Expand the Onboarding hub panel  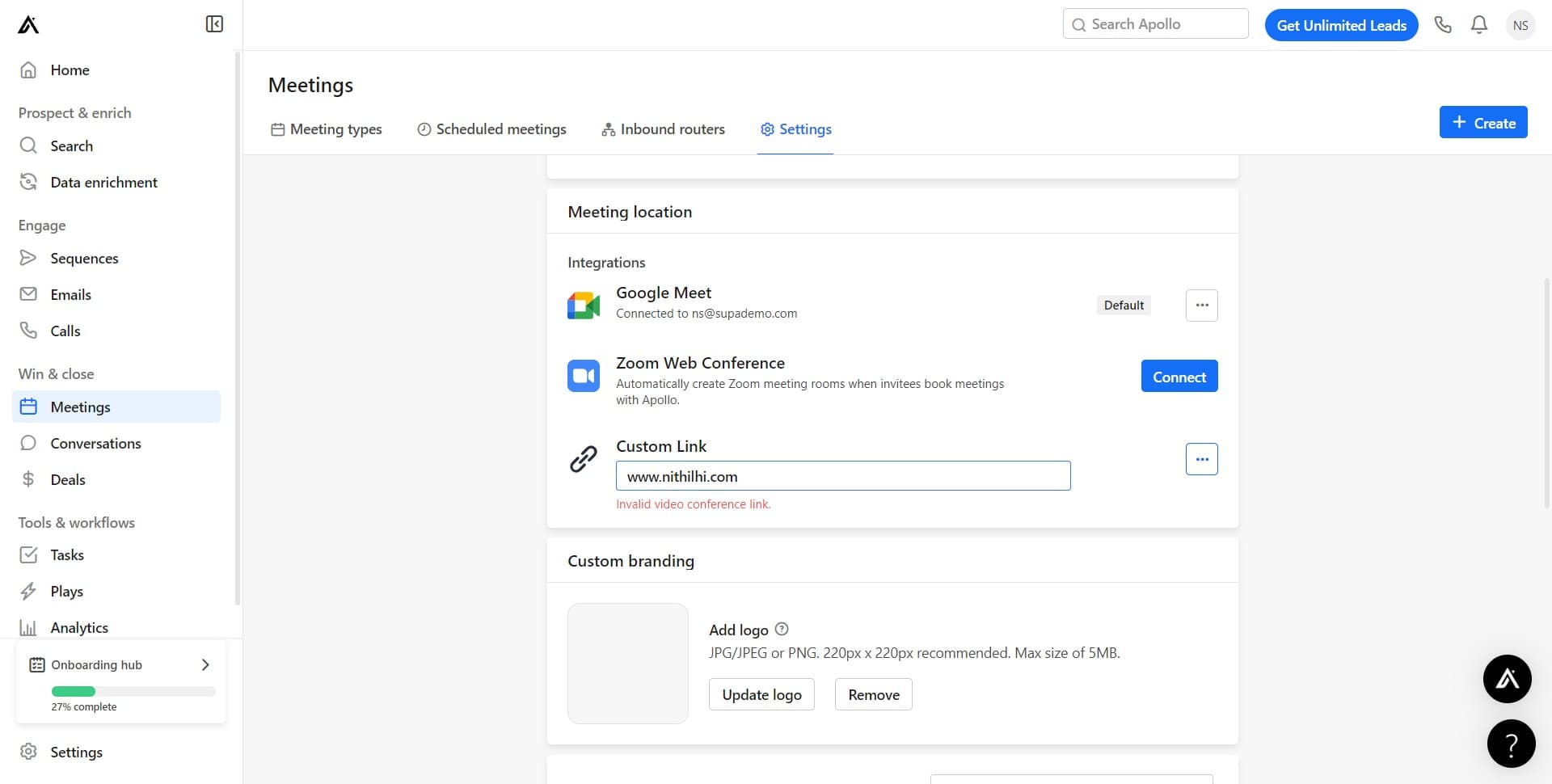tap(205, 664)
